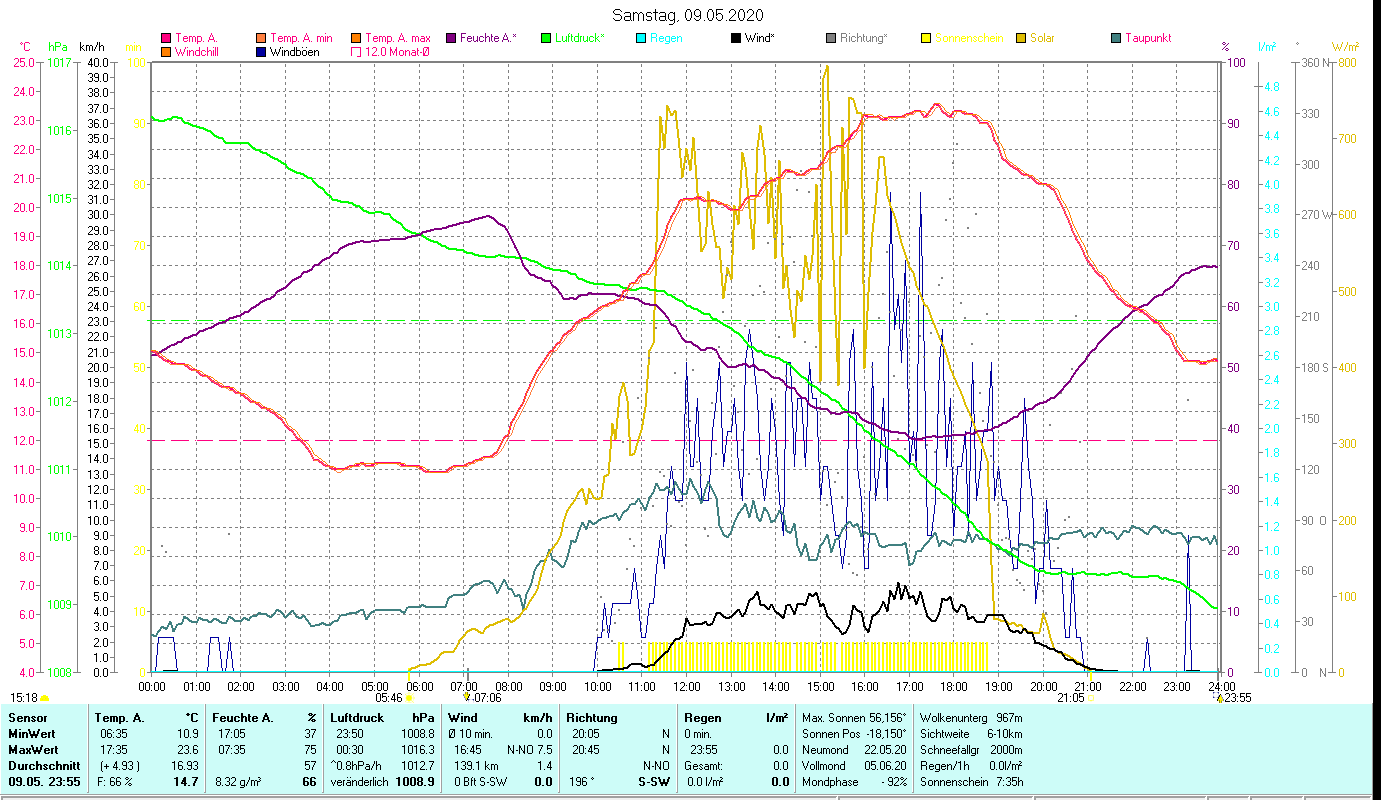The height and width of the screenshot is (800, 1381).
Task: Click the green Luftdruck* legend swatch
Action: coord(546,38)
